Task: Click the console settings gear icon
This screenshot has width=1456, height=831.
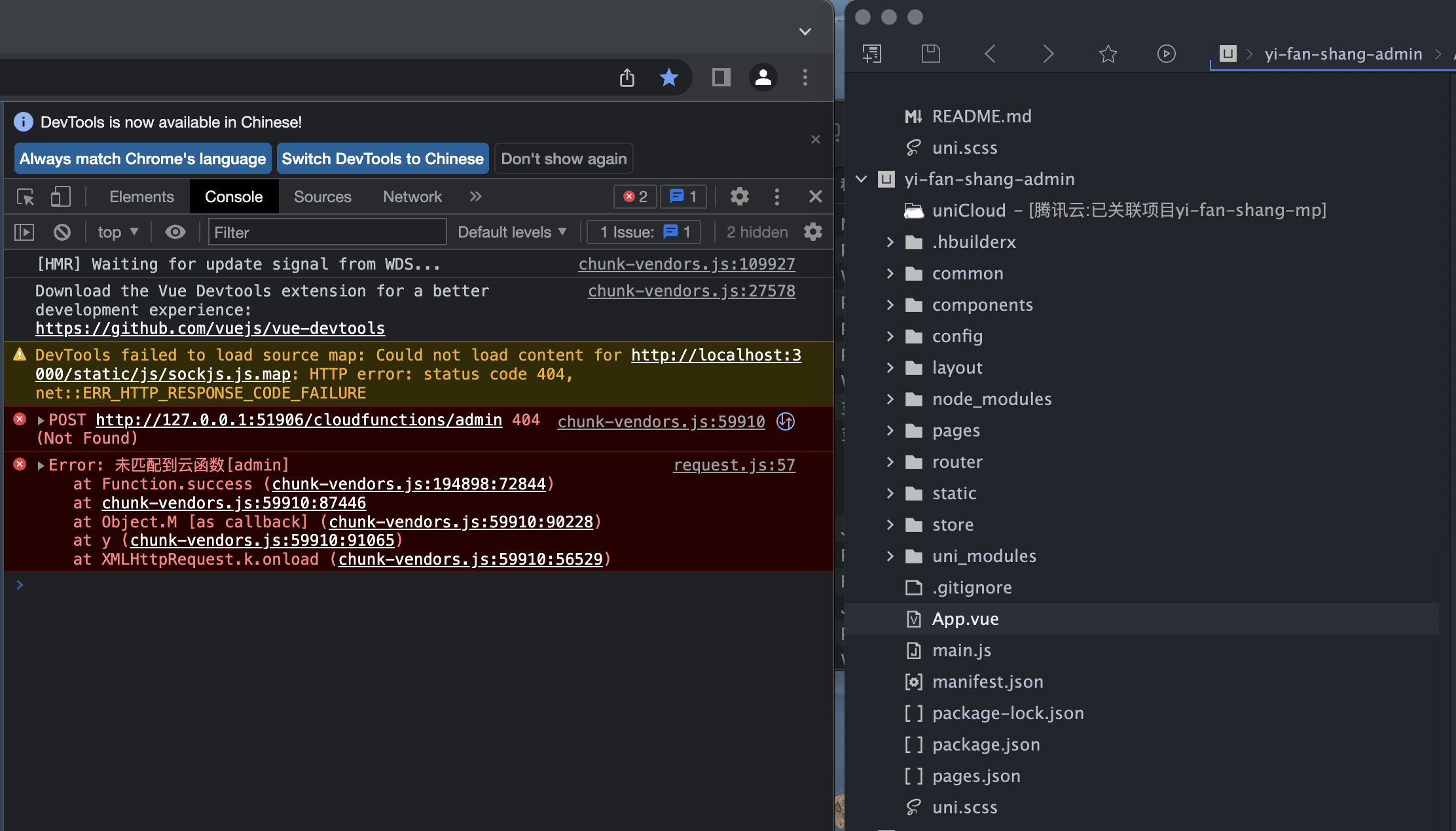Action: coord(812,232)
